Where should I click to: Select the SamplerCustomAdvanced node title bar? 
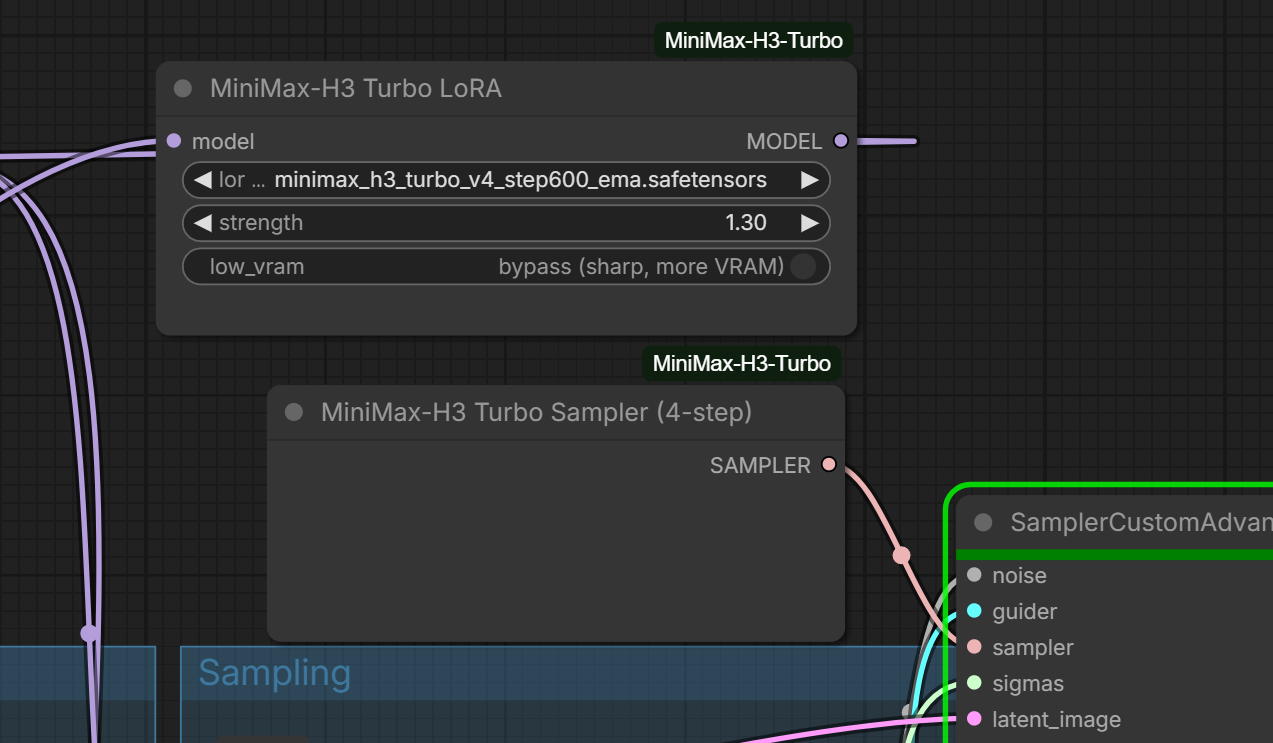point(1114,522)
